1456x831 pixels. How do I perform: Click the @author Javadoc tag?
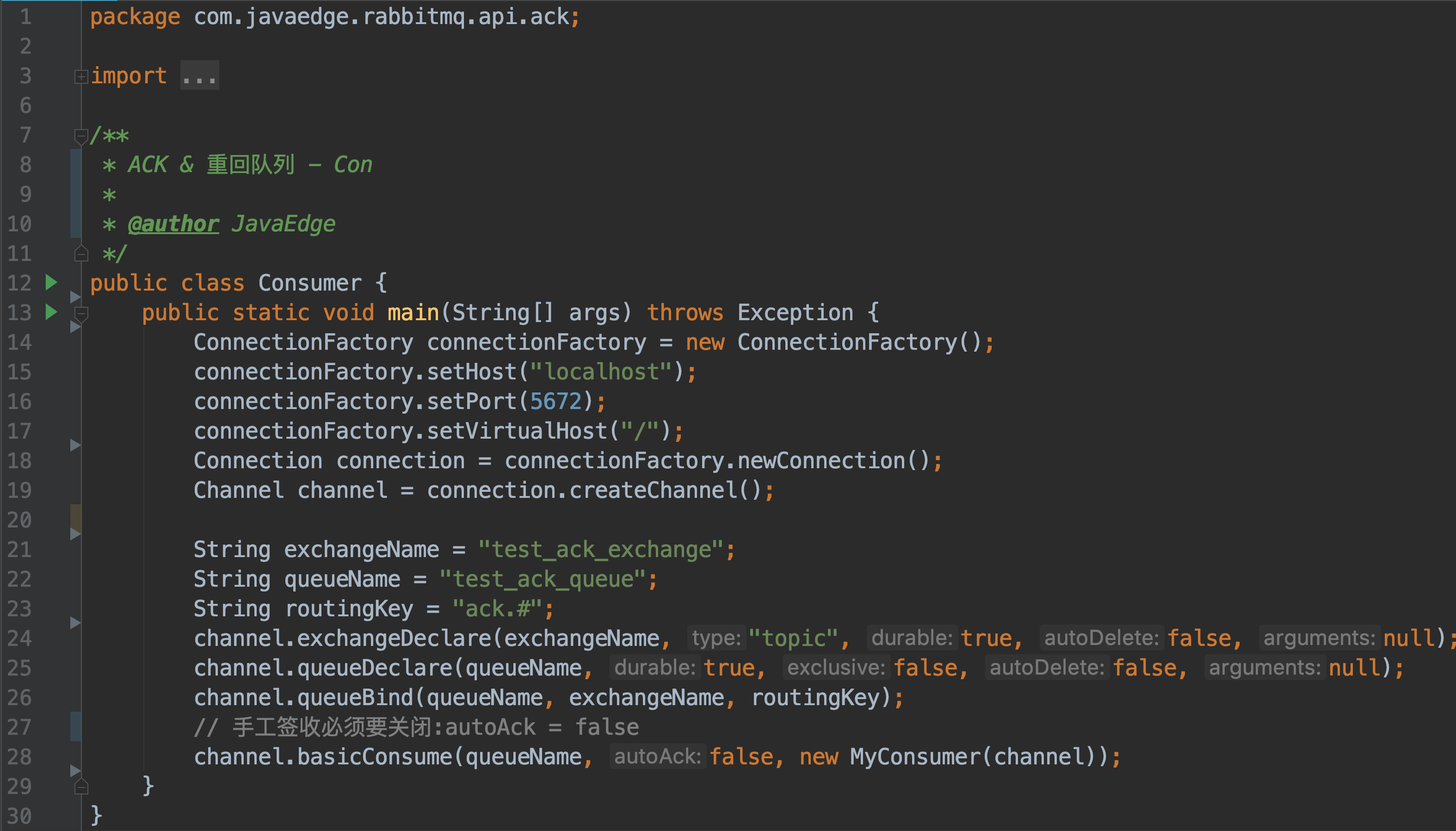tap(173, 224)
